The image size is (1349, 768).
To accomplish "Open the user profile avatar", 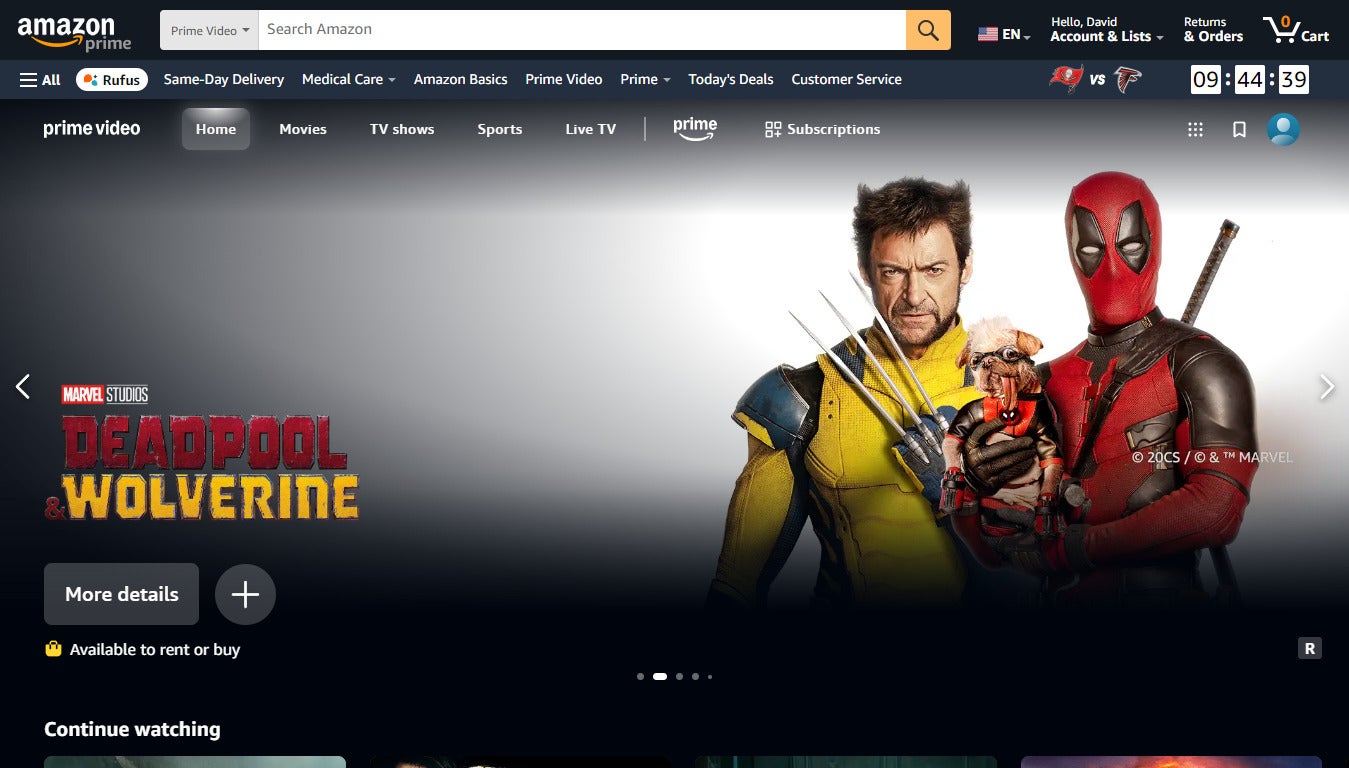I will tap(1283, 129).
